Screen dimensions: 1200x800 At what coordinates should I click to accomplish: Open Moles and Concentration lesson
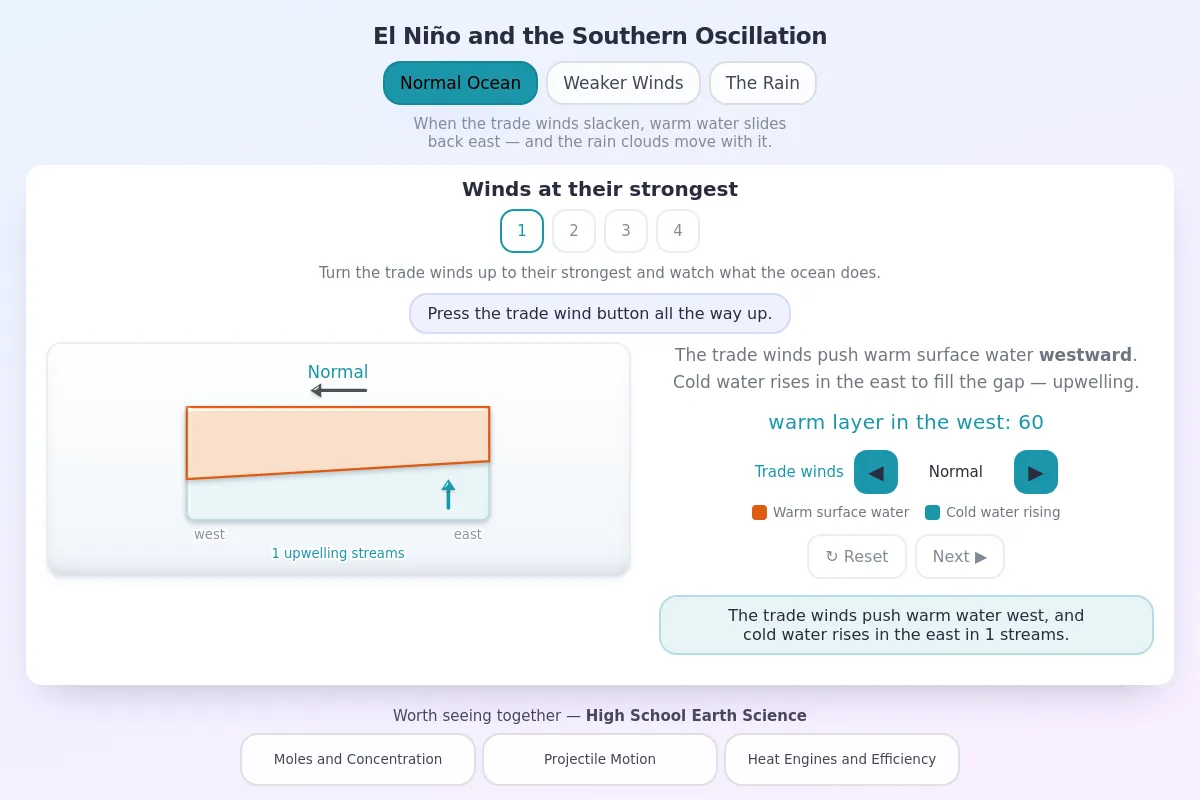[x=358, y=759]
